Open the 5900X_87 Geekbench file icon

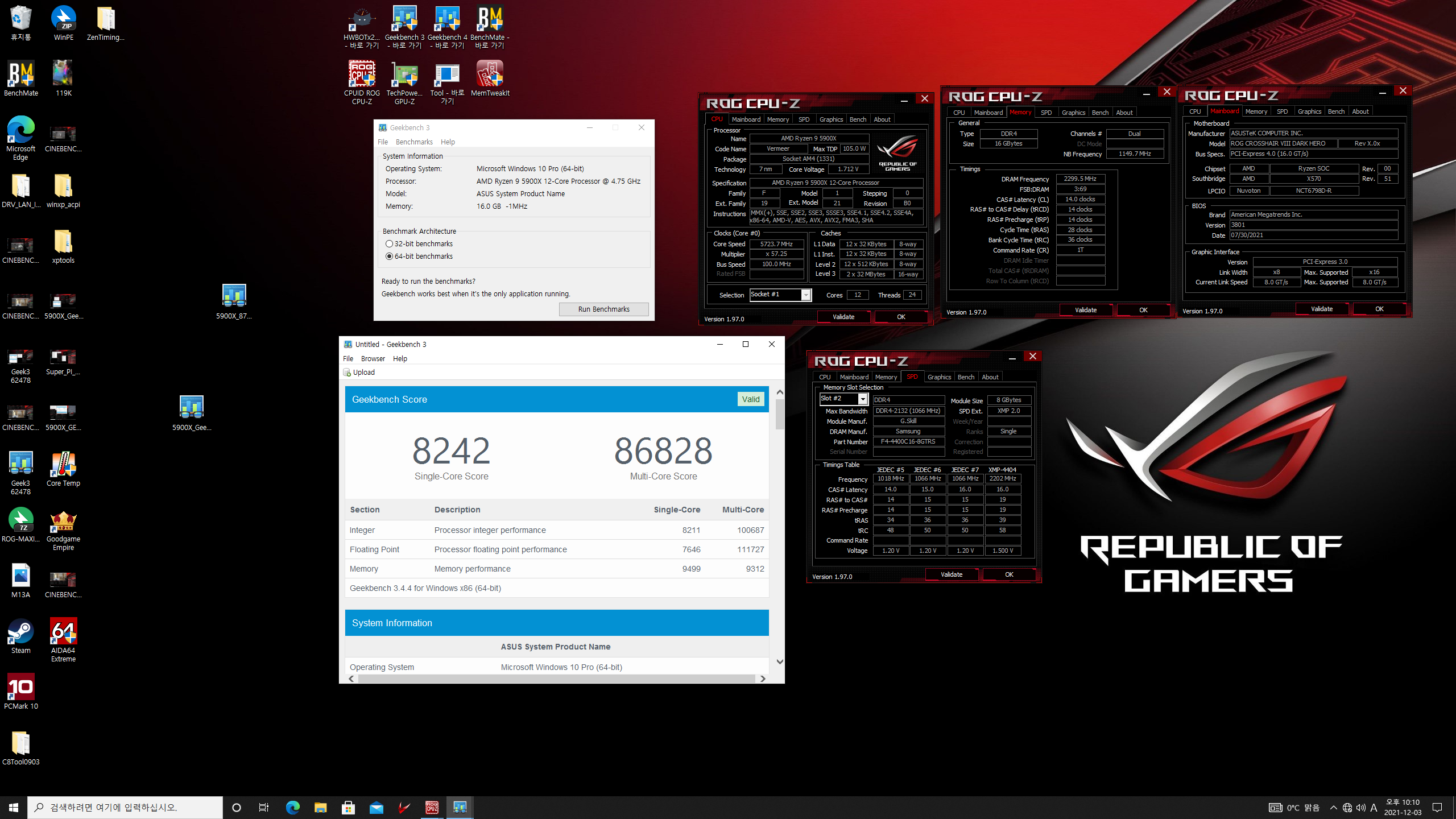click(234, 301)
